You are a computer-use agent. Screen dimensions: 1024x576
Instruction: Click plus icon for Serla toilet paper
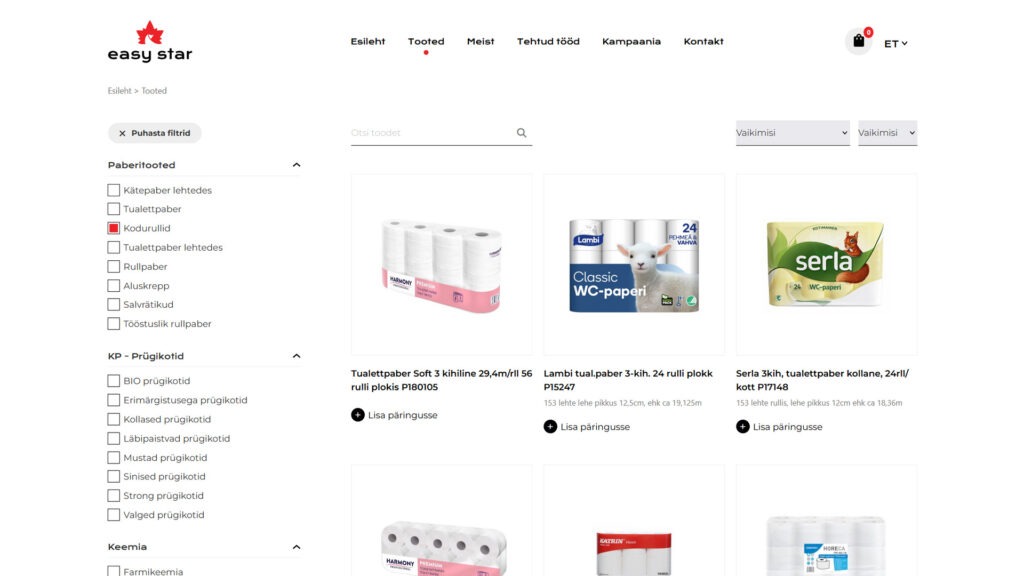pos(743,426)
